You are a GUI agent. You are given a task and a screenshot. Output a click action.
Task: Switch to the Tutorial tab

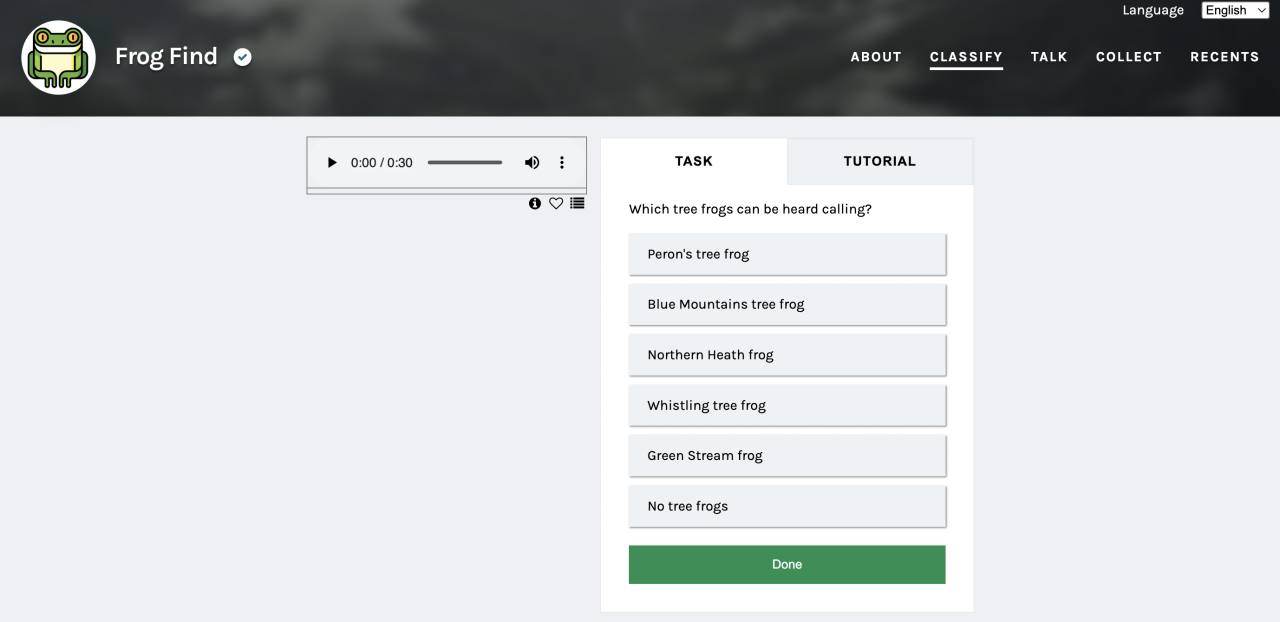(879, 161)
